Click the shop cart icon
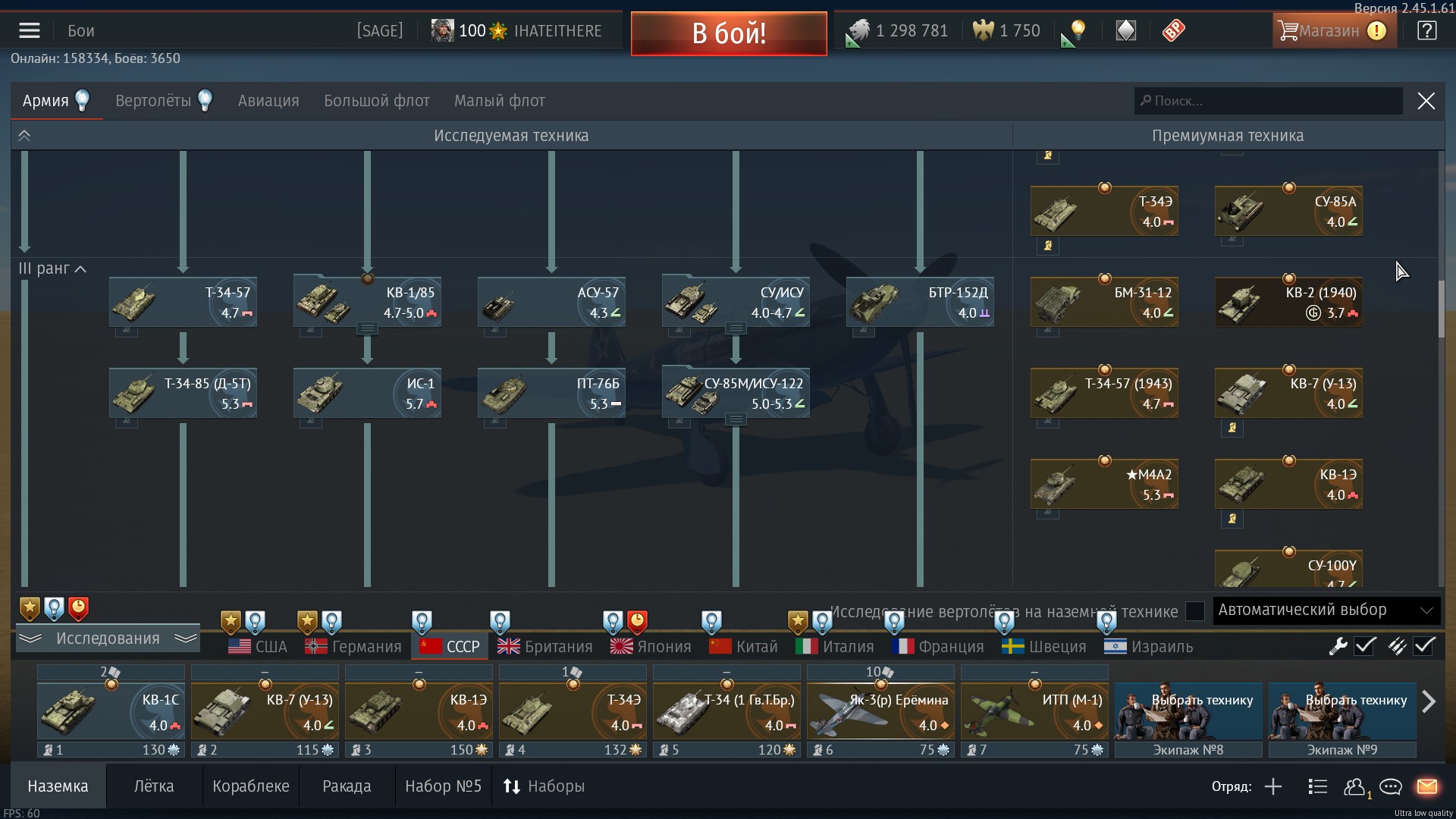Viewport: 1456px width, 819px height. tap(1288, 31)
